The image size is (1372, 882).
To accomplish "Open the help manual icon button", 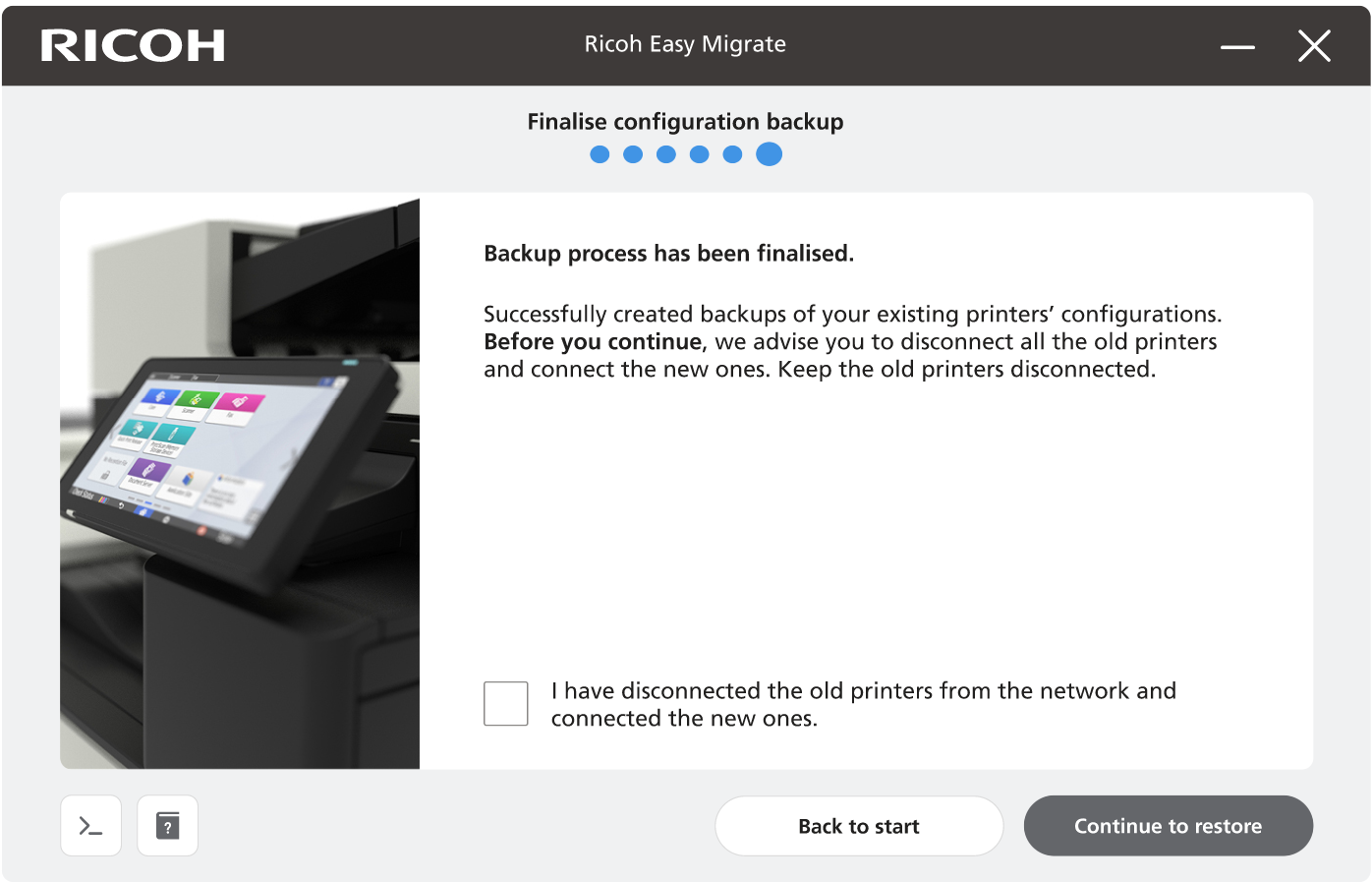I will click(168, 826).
